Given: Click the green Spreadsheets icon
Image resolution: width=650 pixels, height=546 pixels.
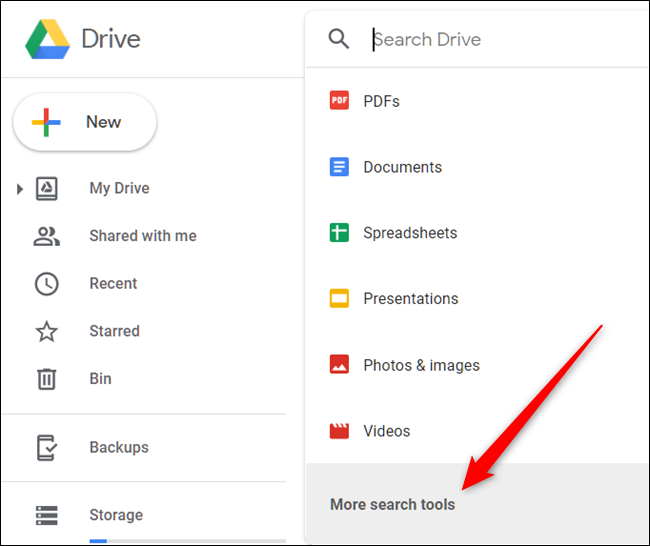Looking at the screenshot, I should (x=339, y=233).
